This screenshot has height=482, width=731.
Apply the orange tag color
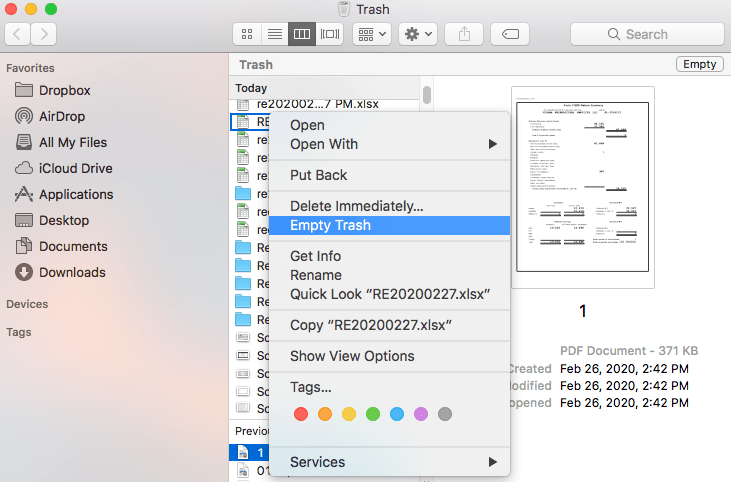coord(325,414)
